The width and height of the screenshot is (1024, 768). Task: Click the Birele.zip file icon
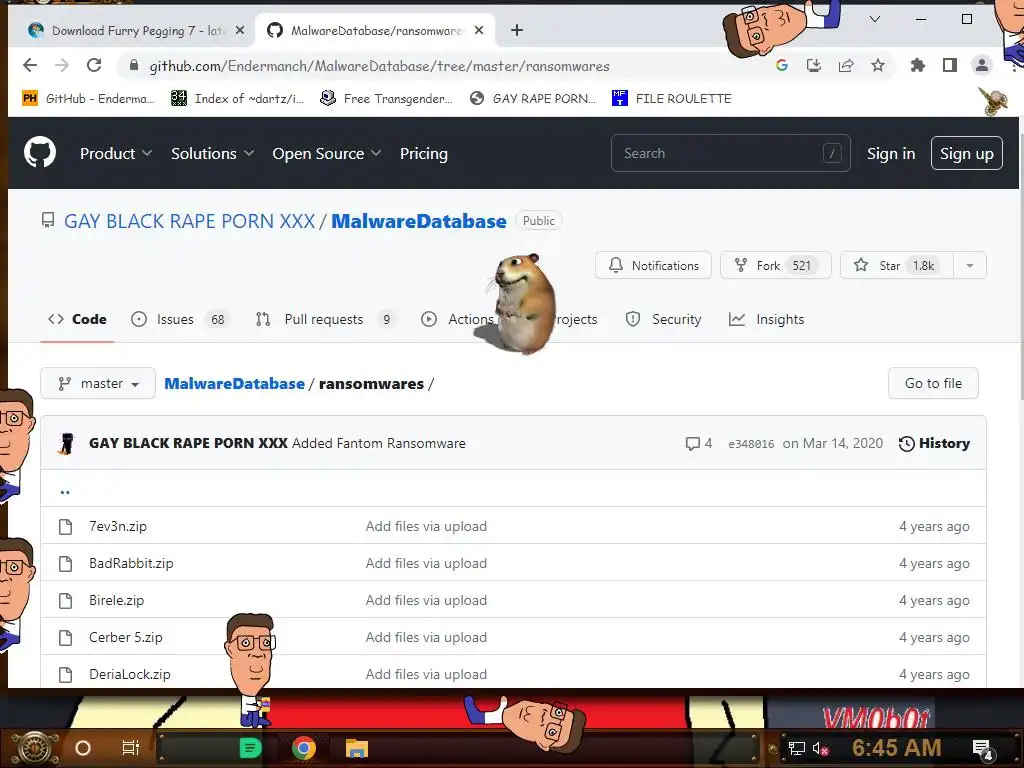[x=65, y=601]
